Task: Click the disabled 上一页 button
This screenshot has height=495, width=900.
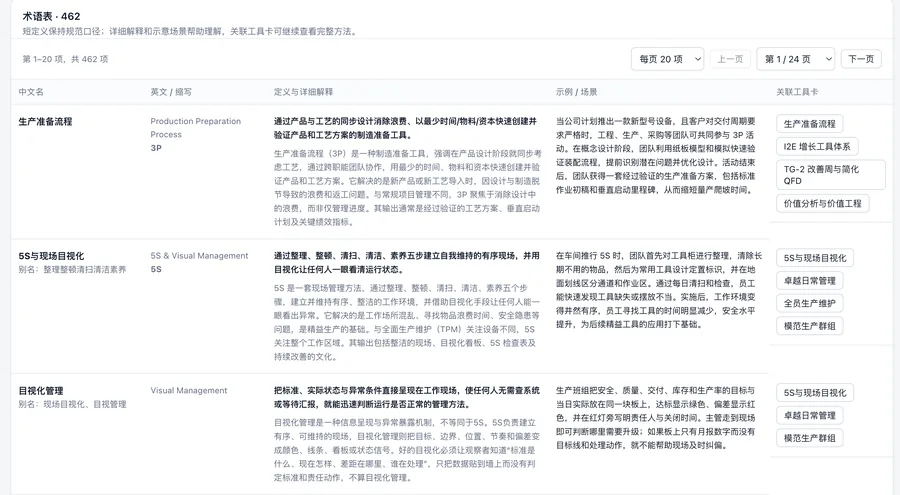Action: pyautogui.click(x=730, y=59)
